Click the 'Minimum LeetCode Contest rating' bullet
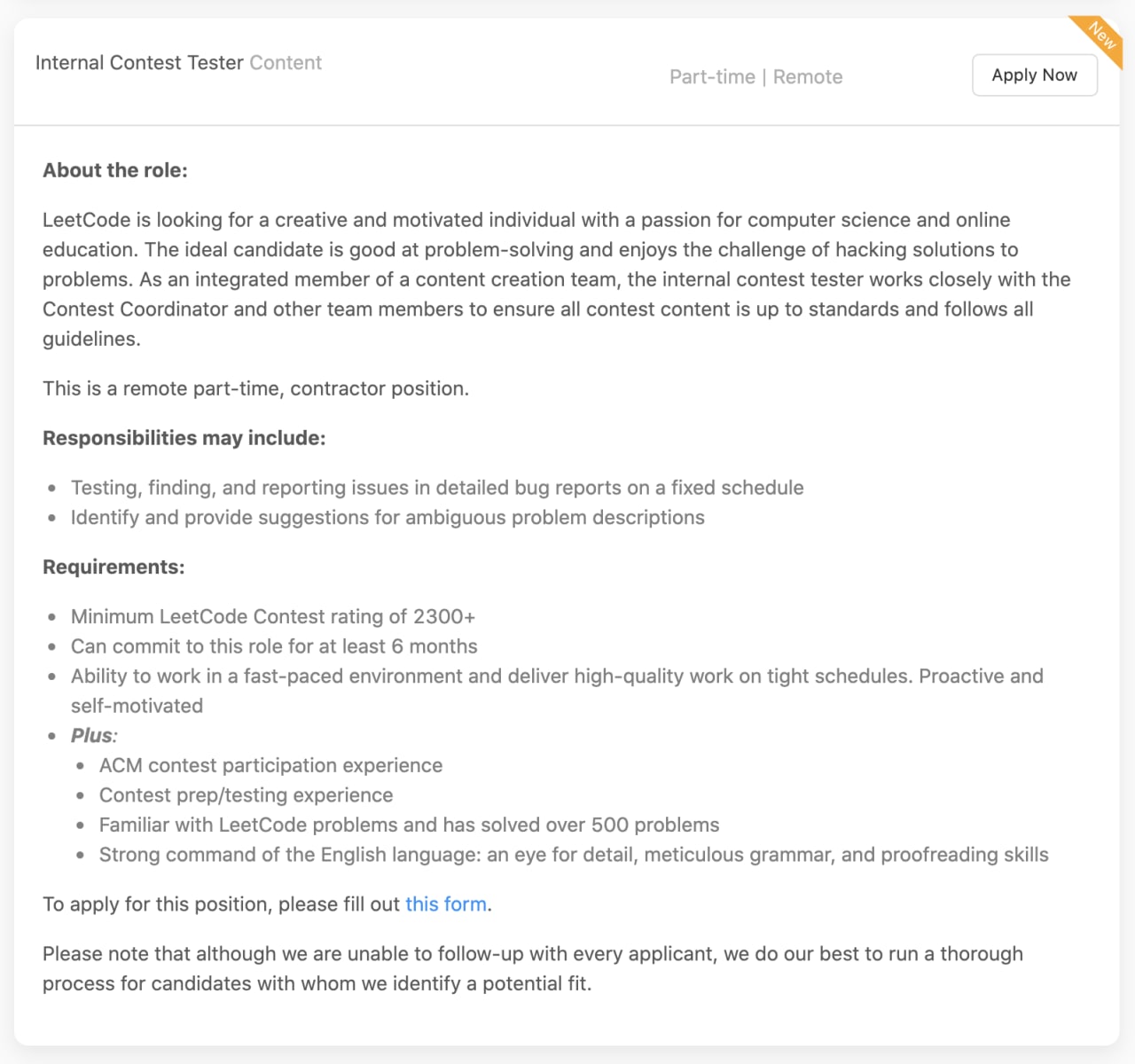The height and width of the screenshot is (1064, 1135). pyautogui.click(x=273, y=616)
